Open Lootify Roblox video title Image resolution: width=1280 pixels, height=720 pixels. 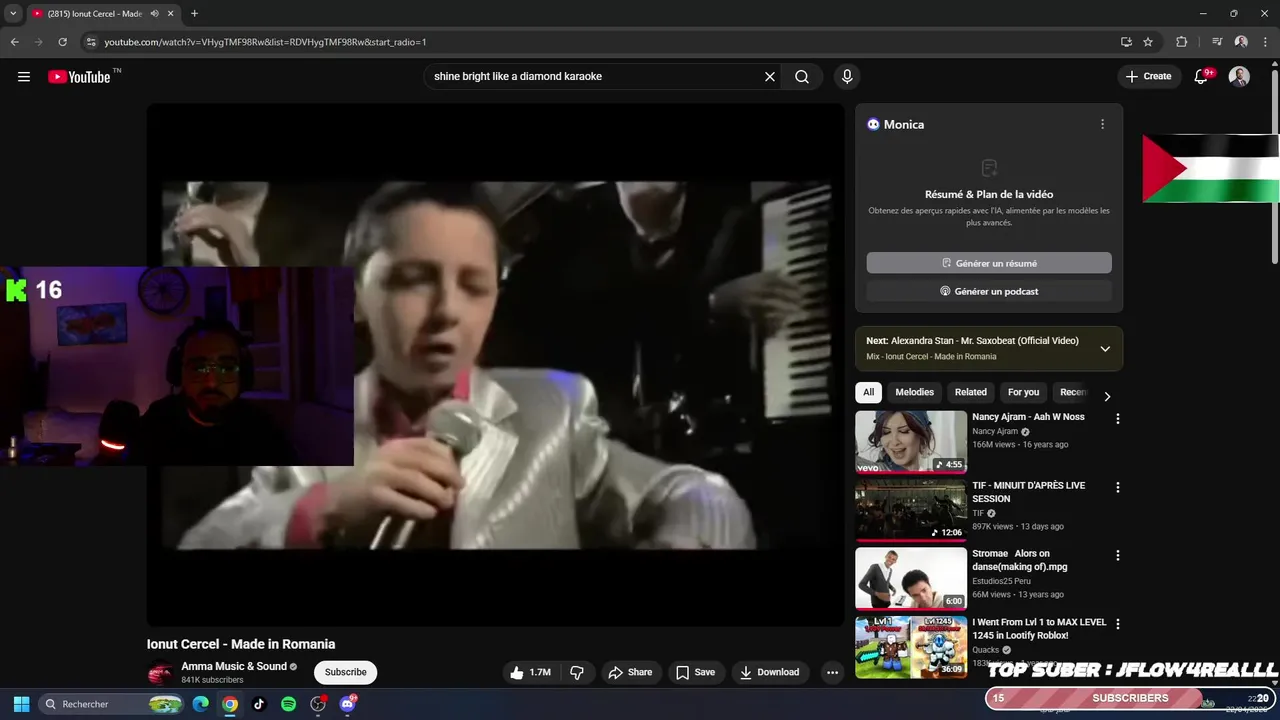tap(1039, 629)
